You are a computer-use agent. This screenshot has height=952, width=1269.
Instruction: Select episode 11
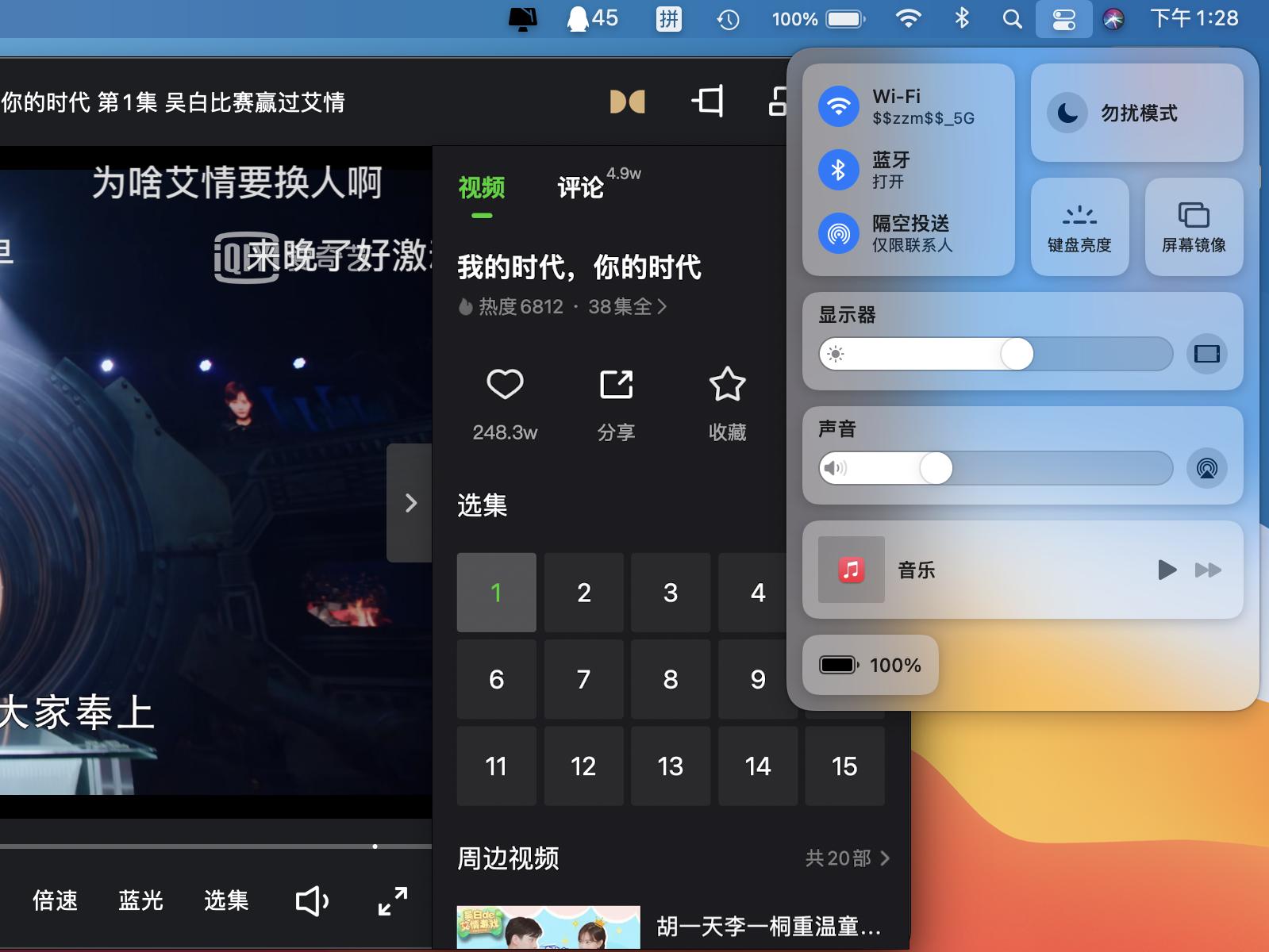(x=497, y=766)
